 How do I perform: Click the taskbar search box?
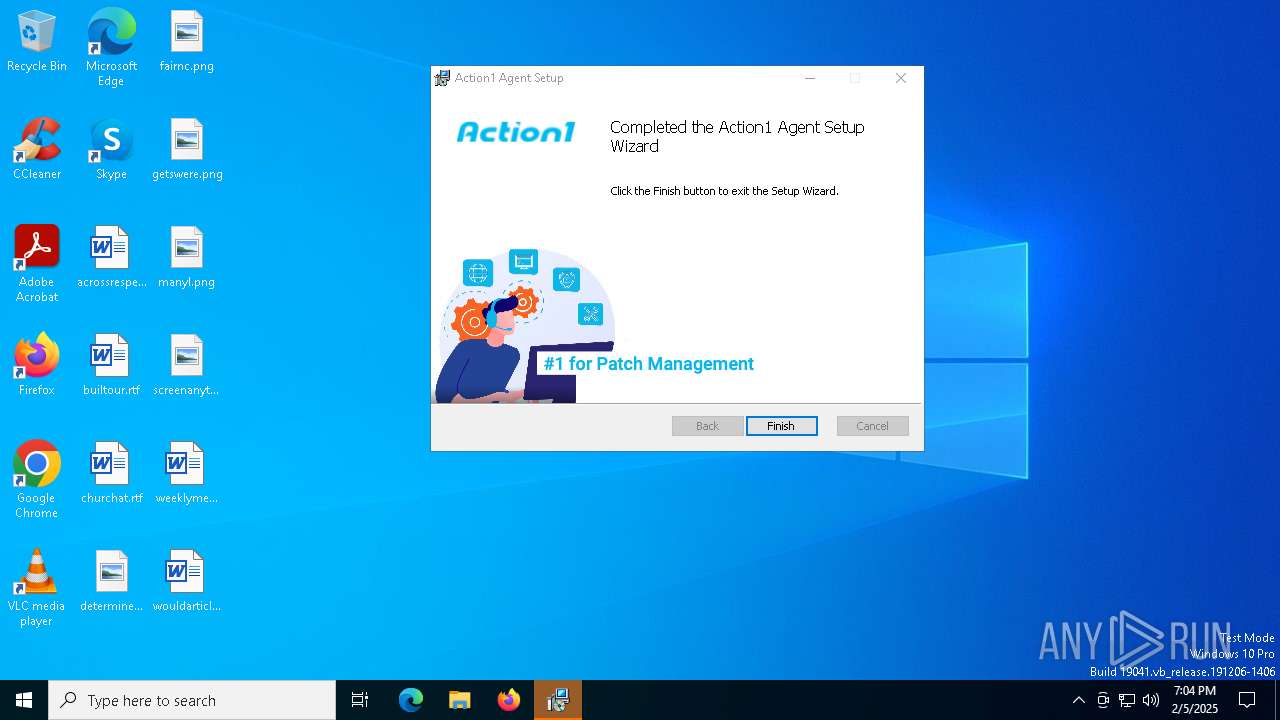click(192, 700)
